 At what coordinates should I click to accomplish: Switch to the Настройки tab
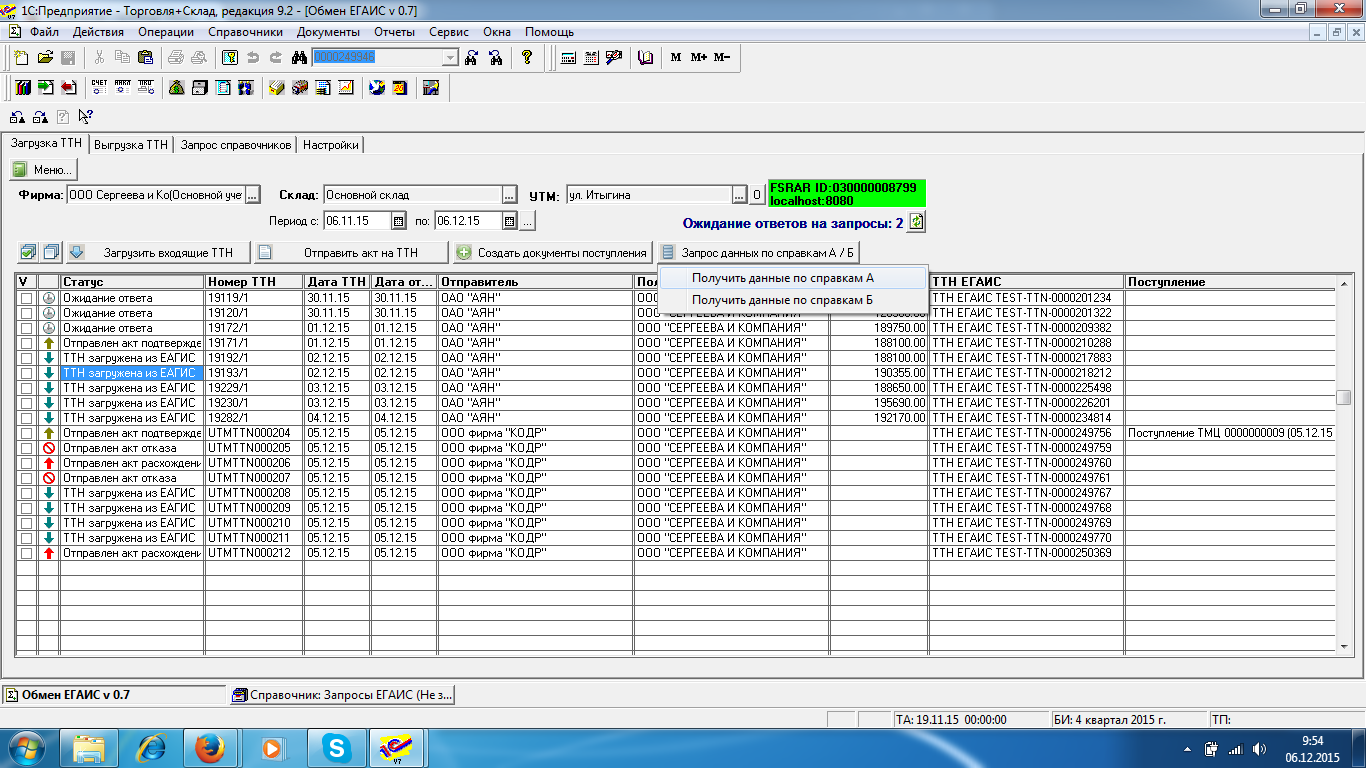(331, 145)
